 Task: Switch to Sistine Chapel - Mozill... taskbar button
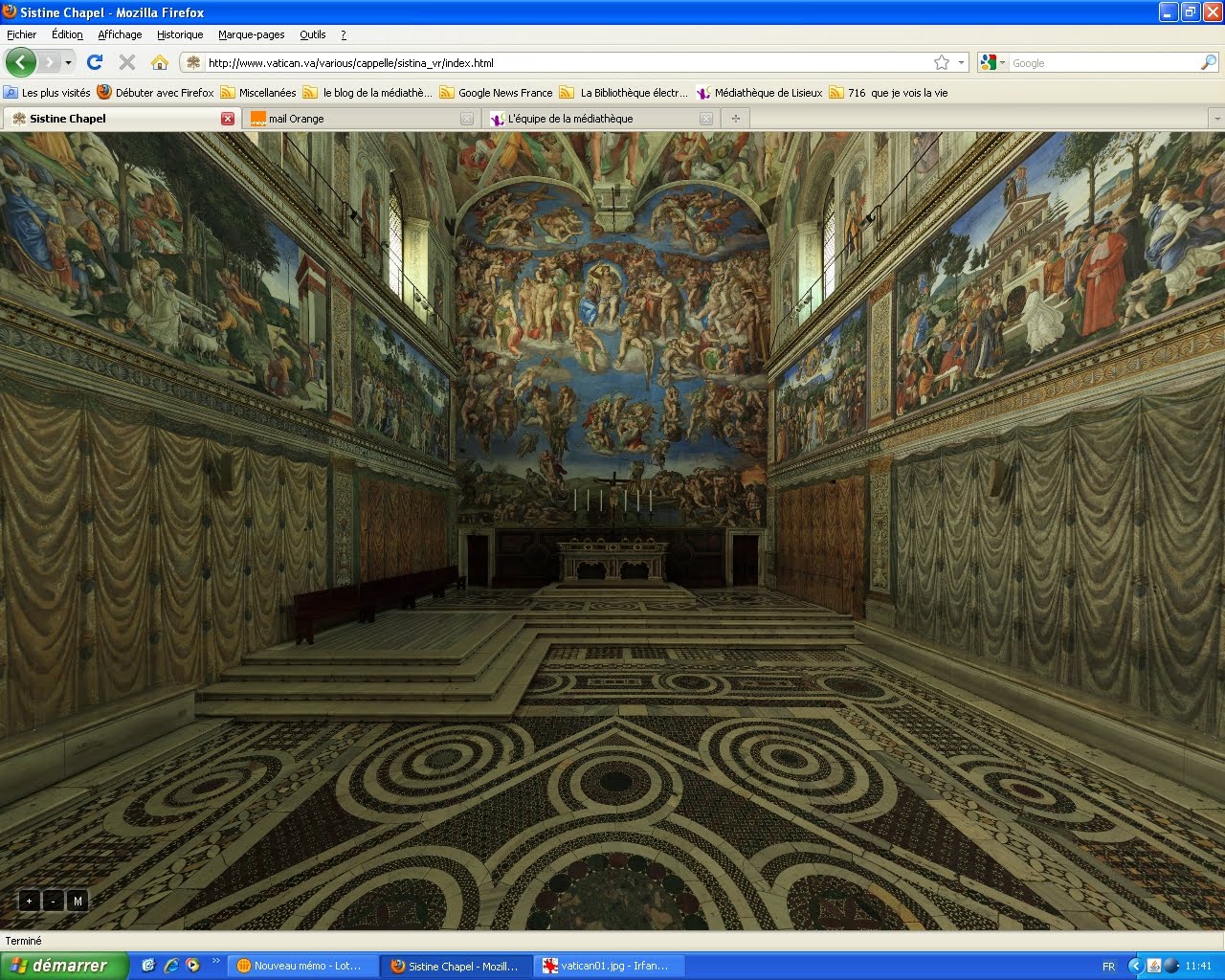pyautogui.click(x=457, y=966)
